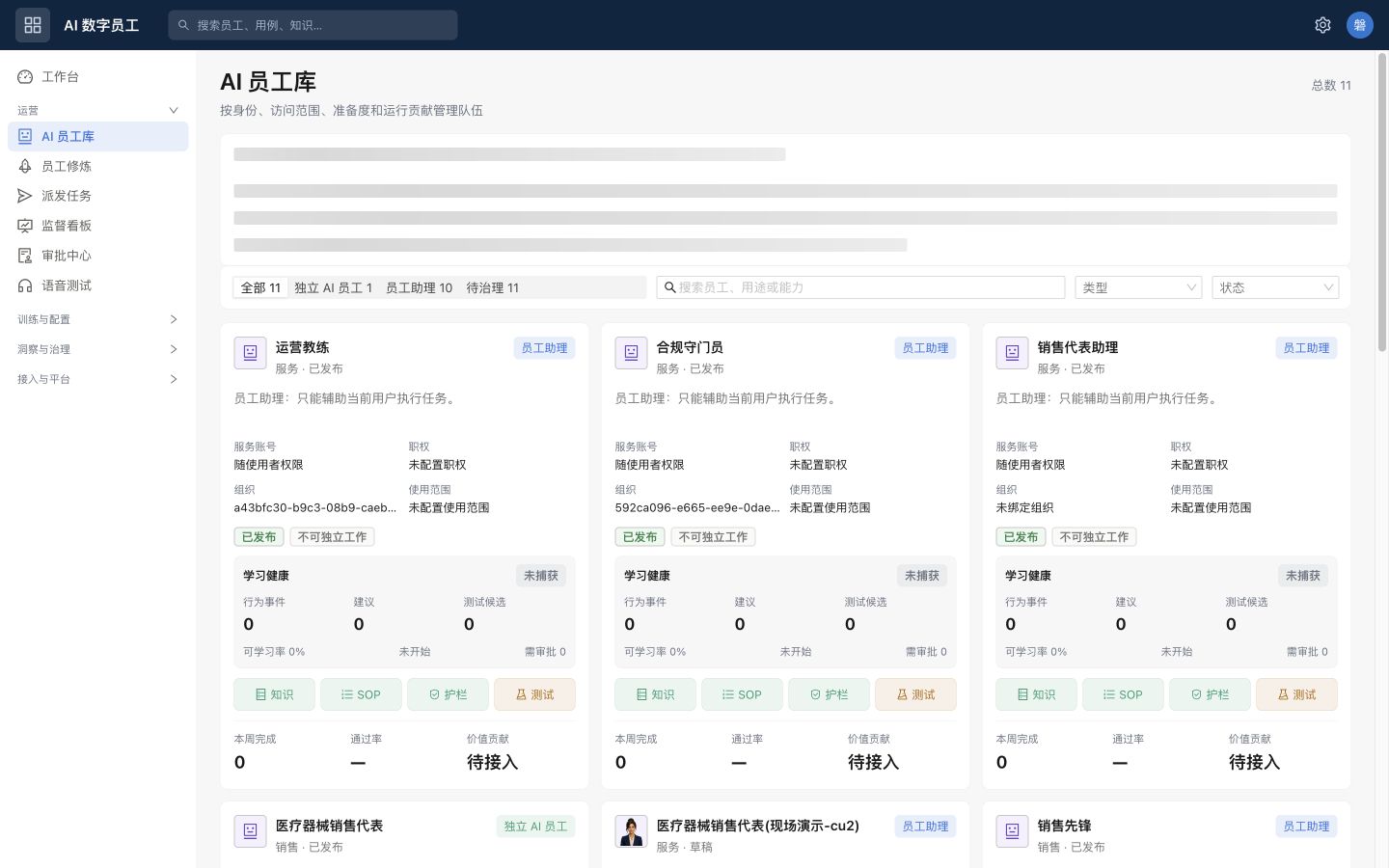Viewport: 1389px width, 868px height.
Task: Click 员工助理 badge on 销售代表助理 card
Action: (x=1306, y=348)
